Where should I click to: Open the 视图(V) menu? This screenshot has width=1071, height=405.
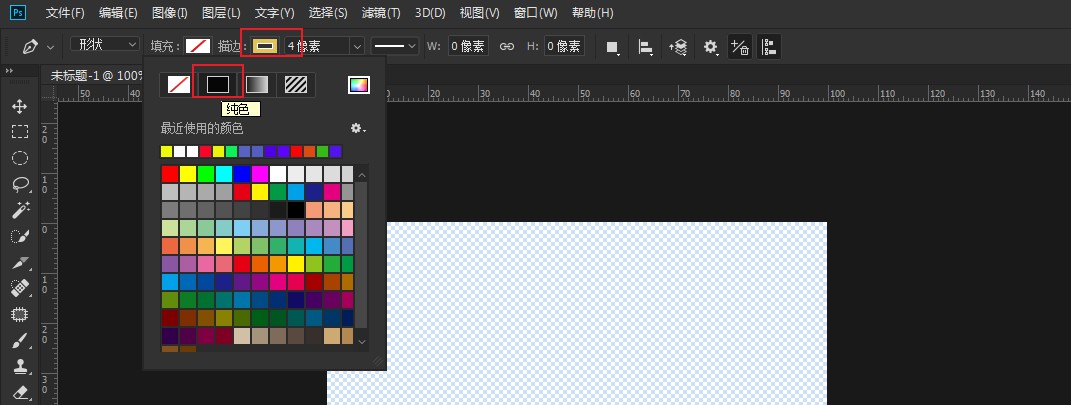click(x=479, y=13)
